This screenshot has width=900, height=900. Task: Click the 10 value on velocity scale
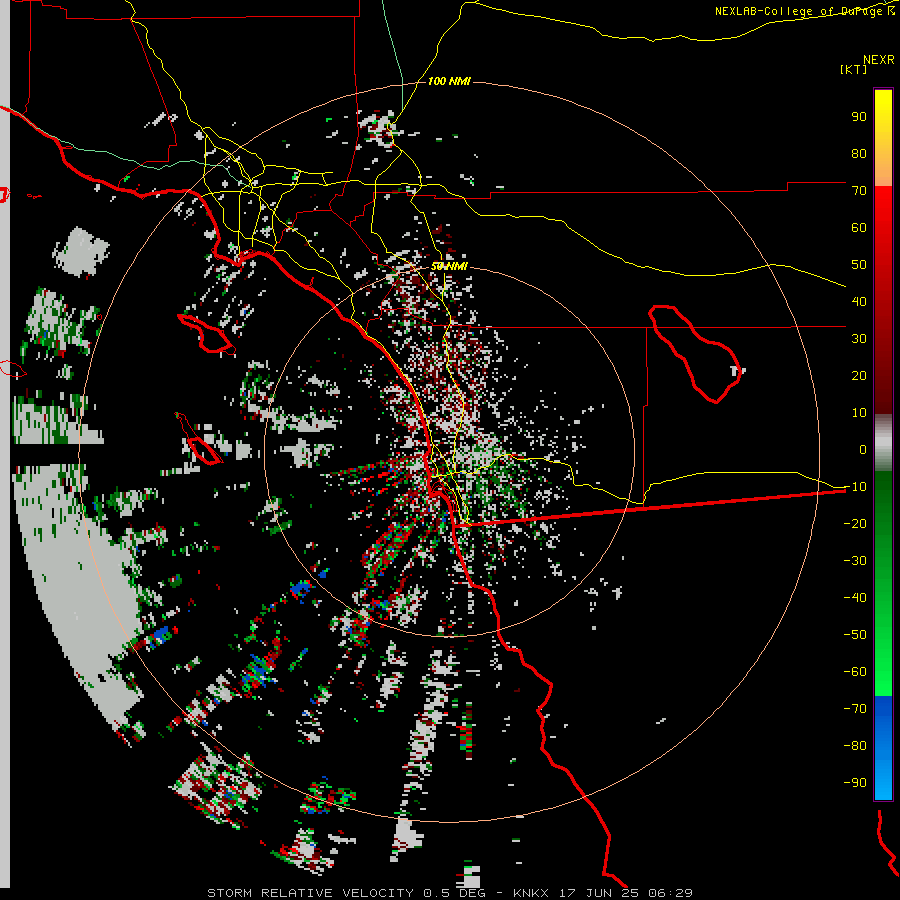click(x=859, y=413)
